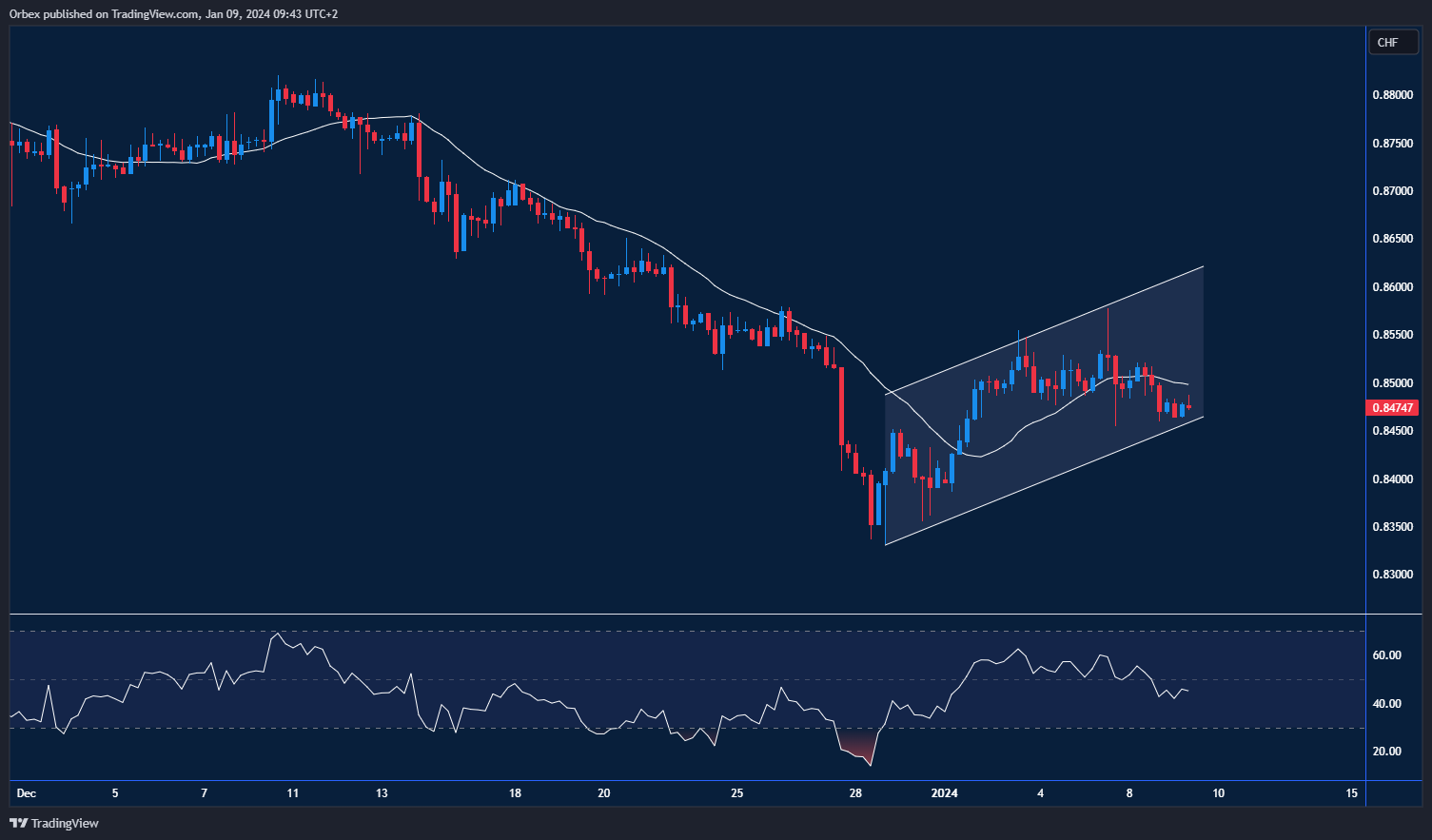
Task: Click the 2024 marker on time axis
Action: (944, 792)
